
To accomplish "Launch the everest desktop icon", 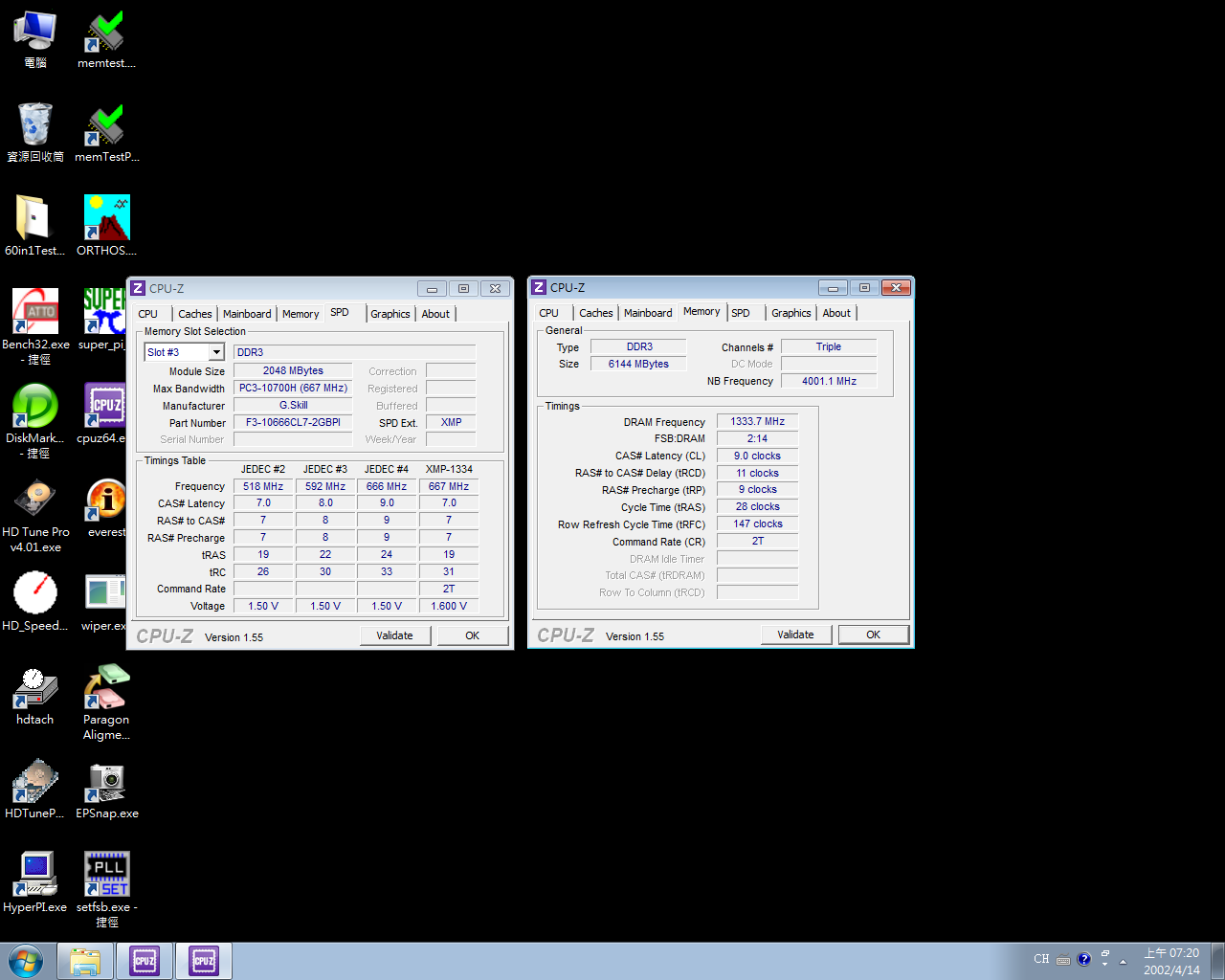I will (x=105, y=507).
